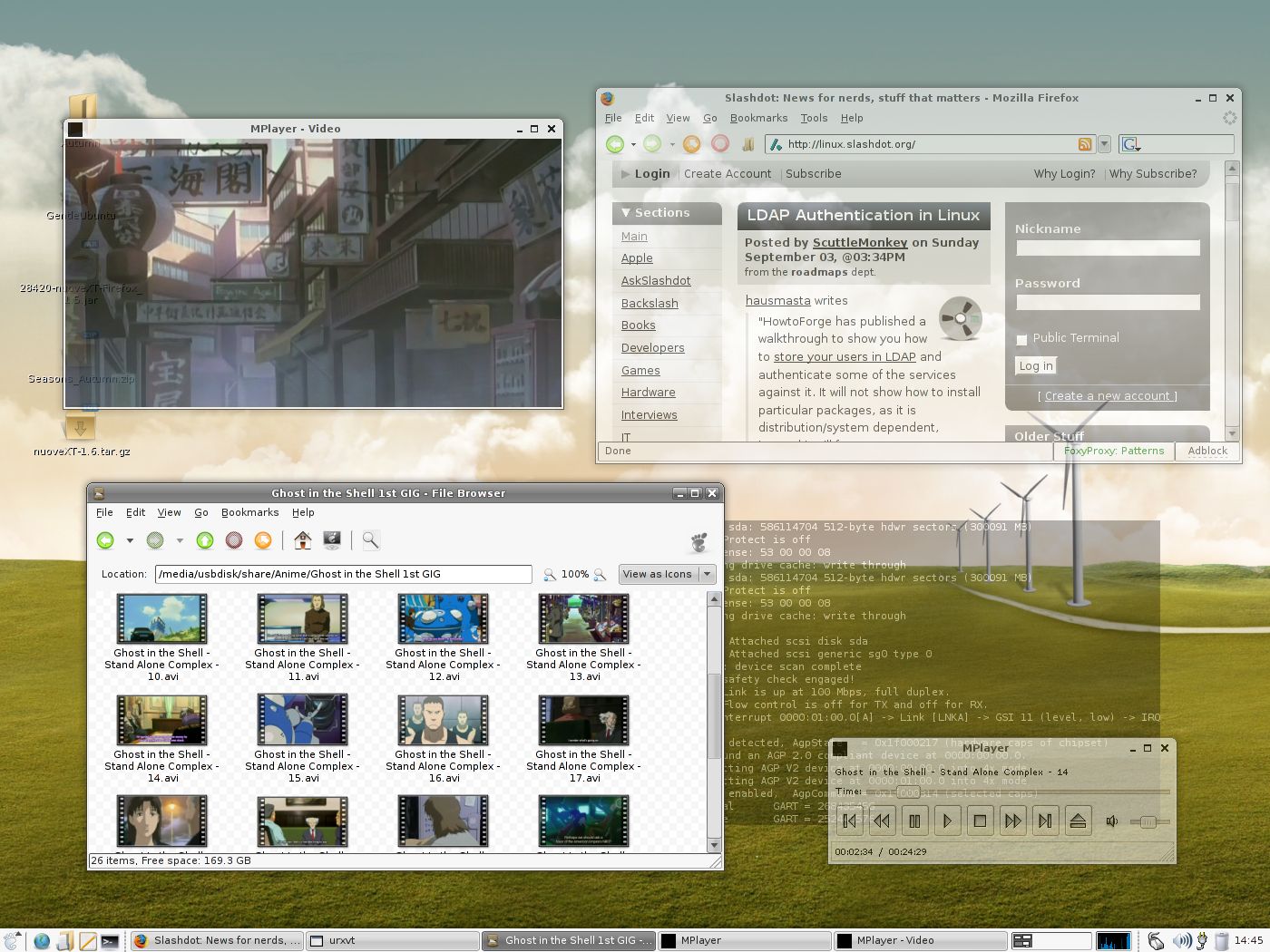Click the MPlayer Time seek slider handle
Viewport: 1270px width, 952px height.
[909, 792]
